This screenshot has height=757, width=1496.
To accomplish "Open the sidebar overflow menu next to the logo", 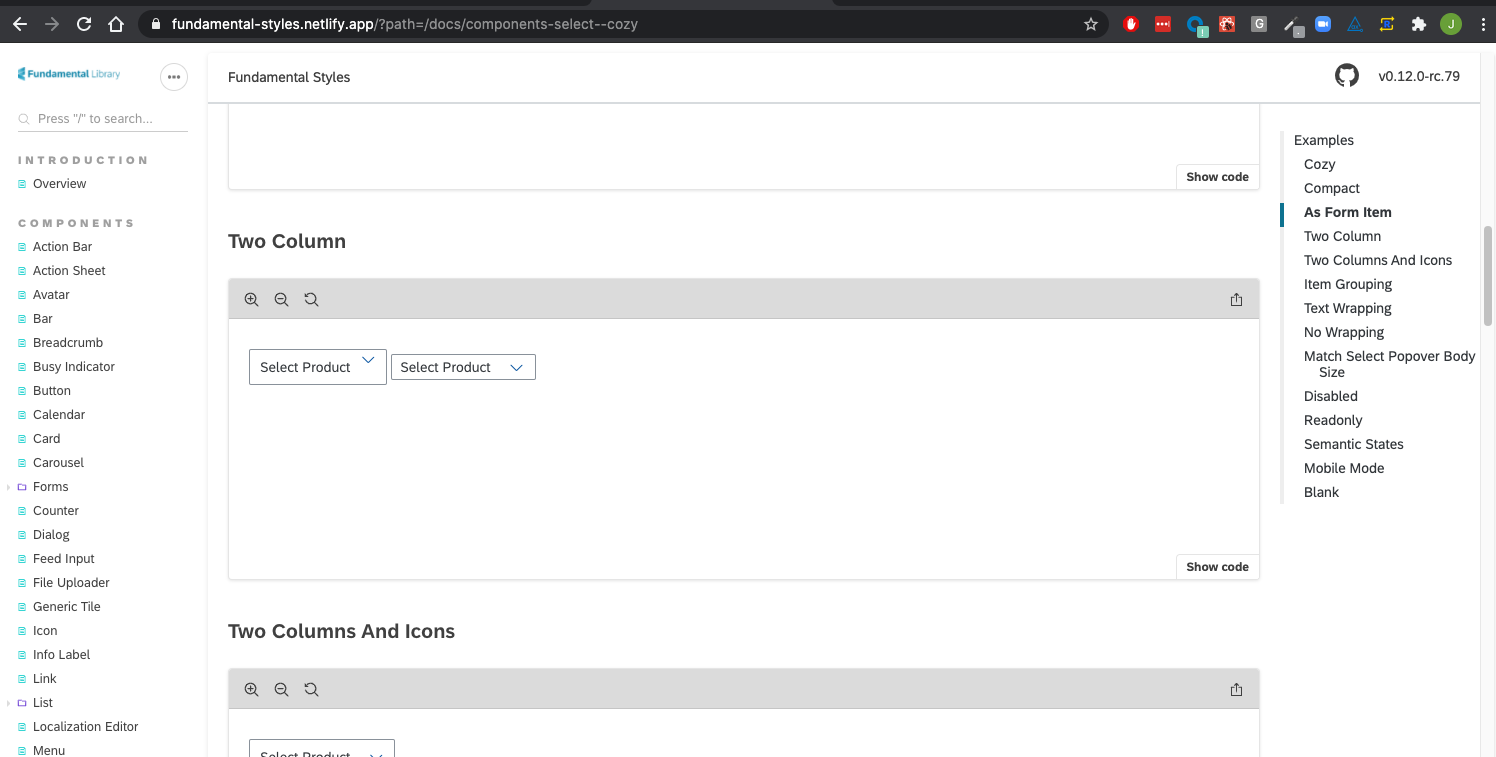I will (174, 76).
